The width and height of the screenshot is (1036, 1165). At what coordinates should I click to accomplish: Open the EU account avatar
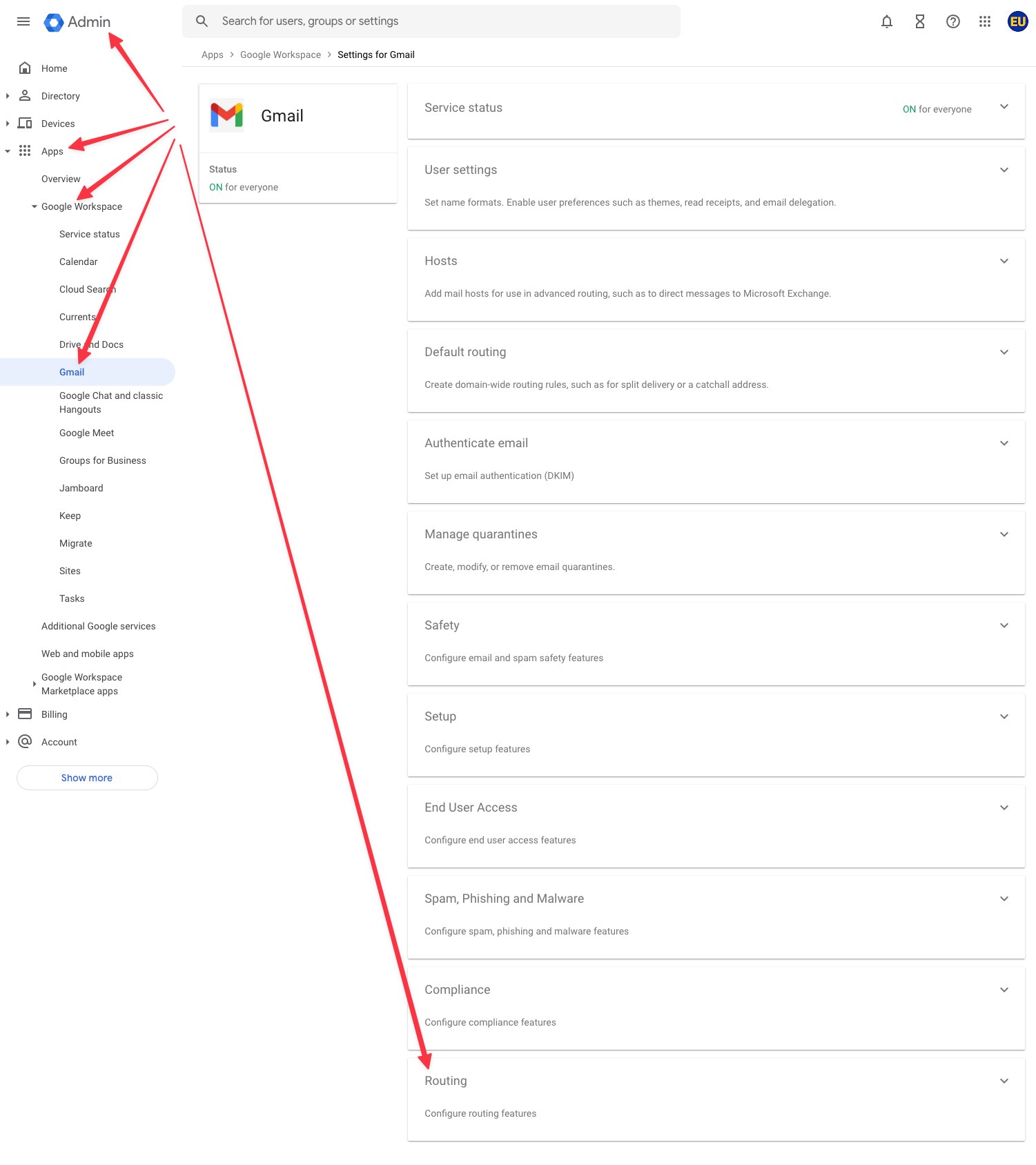coord(1018,21)
